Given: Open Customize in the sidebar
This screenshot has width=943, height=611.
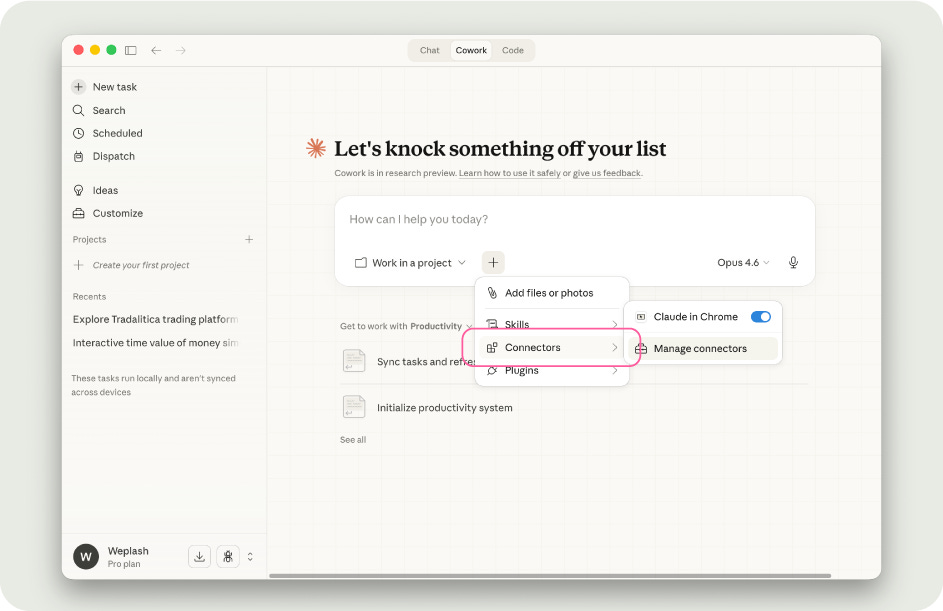Looking at the screenshot, I should [x=108, y=213].
